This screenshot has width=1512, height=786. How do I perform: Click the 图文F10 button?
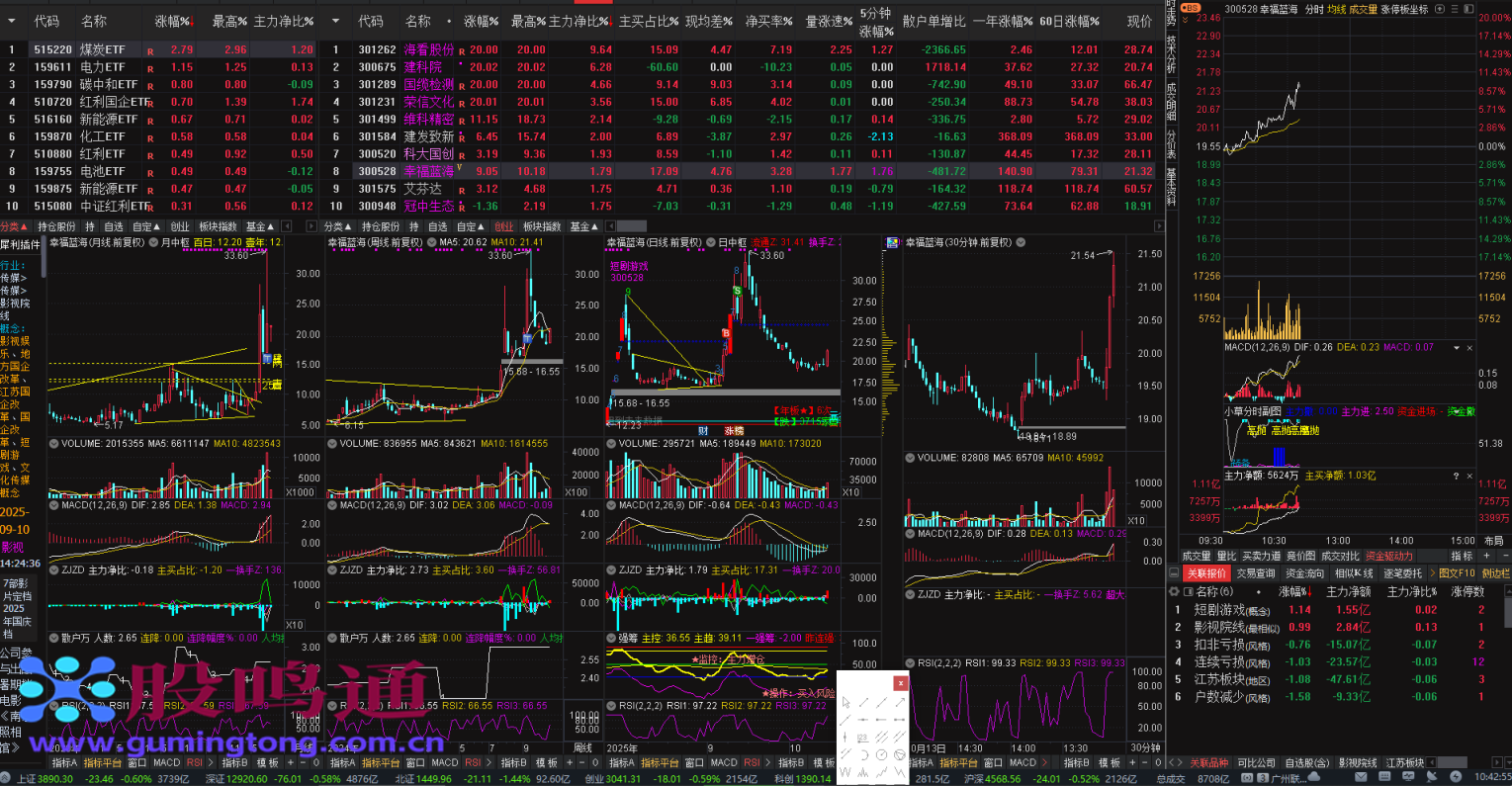pos(1456,573)
